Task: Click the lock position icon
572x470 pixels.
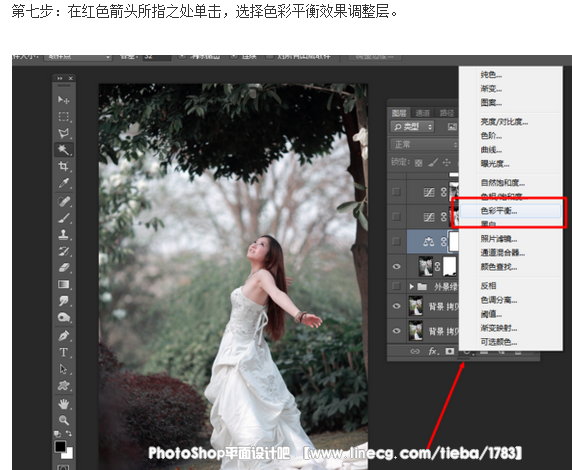Action: click(447, 162)
